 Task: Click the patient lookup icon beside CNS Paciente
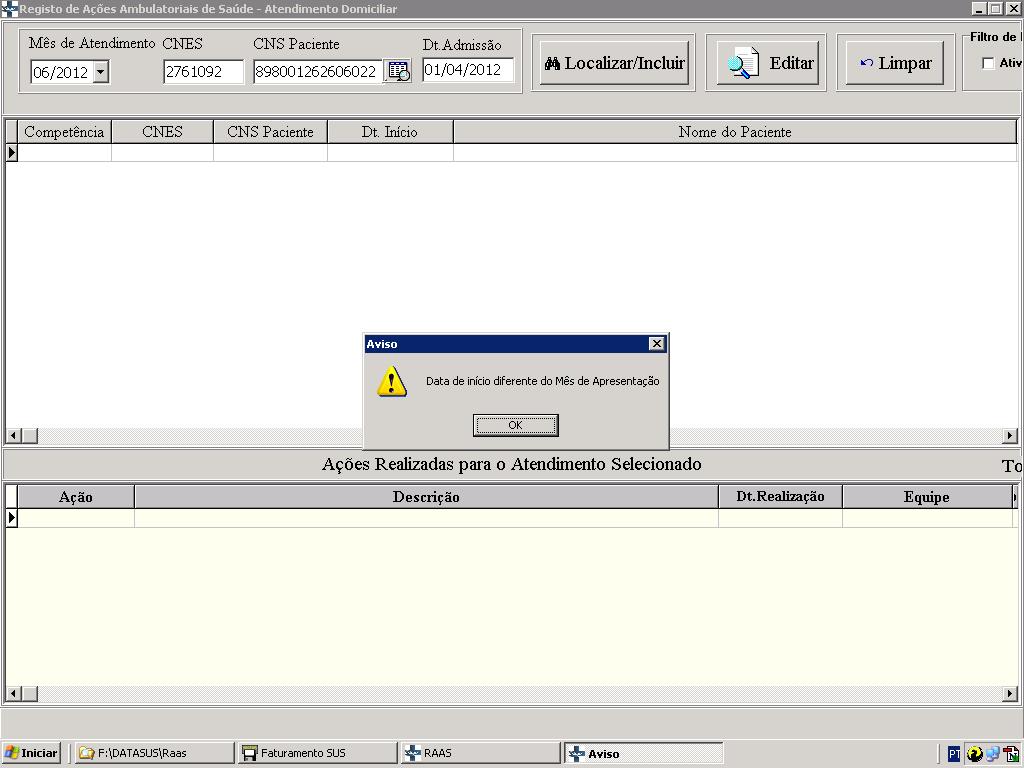(398, 71)
